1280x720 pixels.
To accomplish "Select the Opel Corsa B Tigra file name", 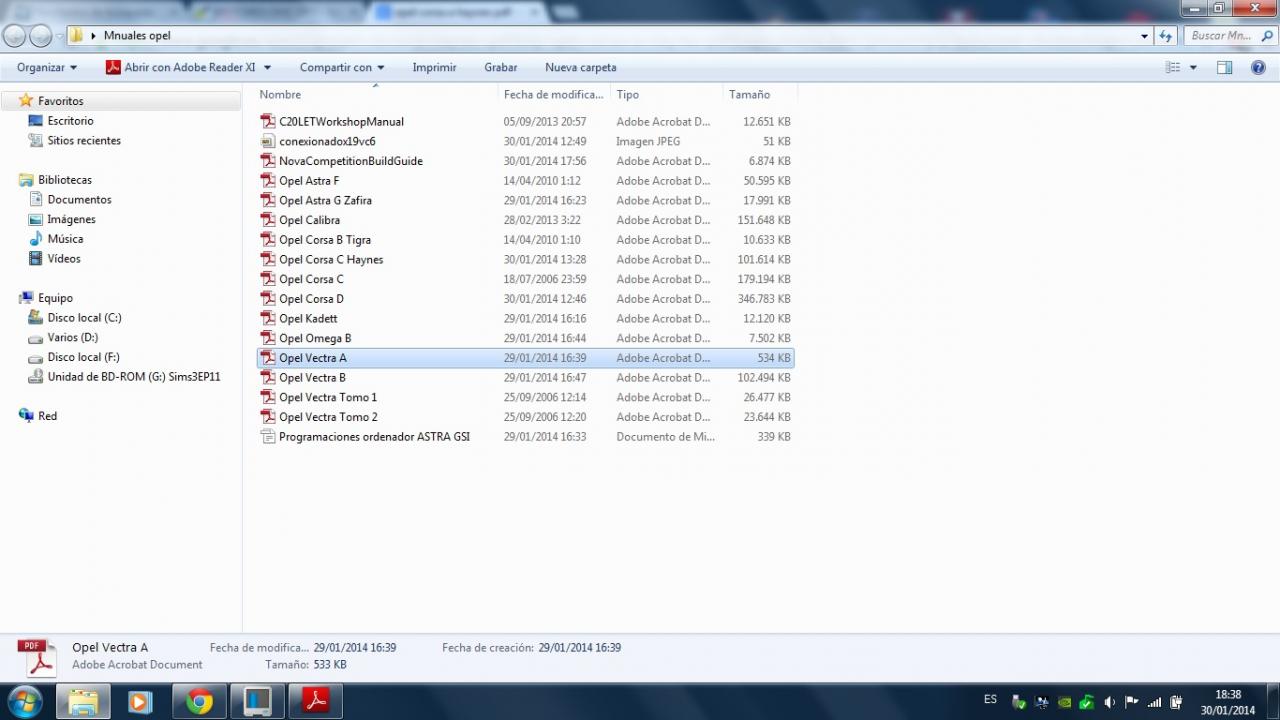I will [325, 240].
